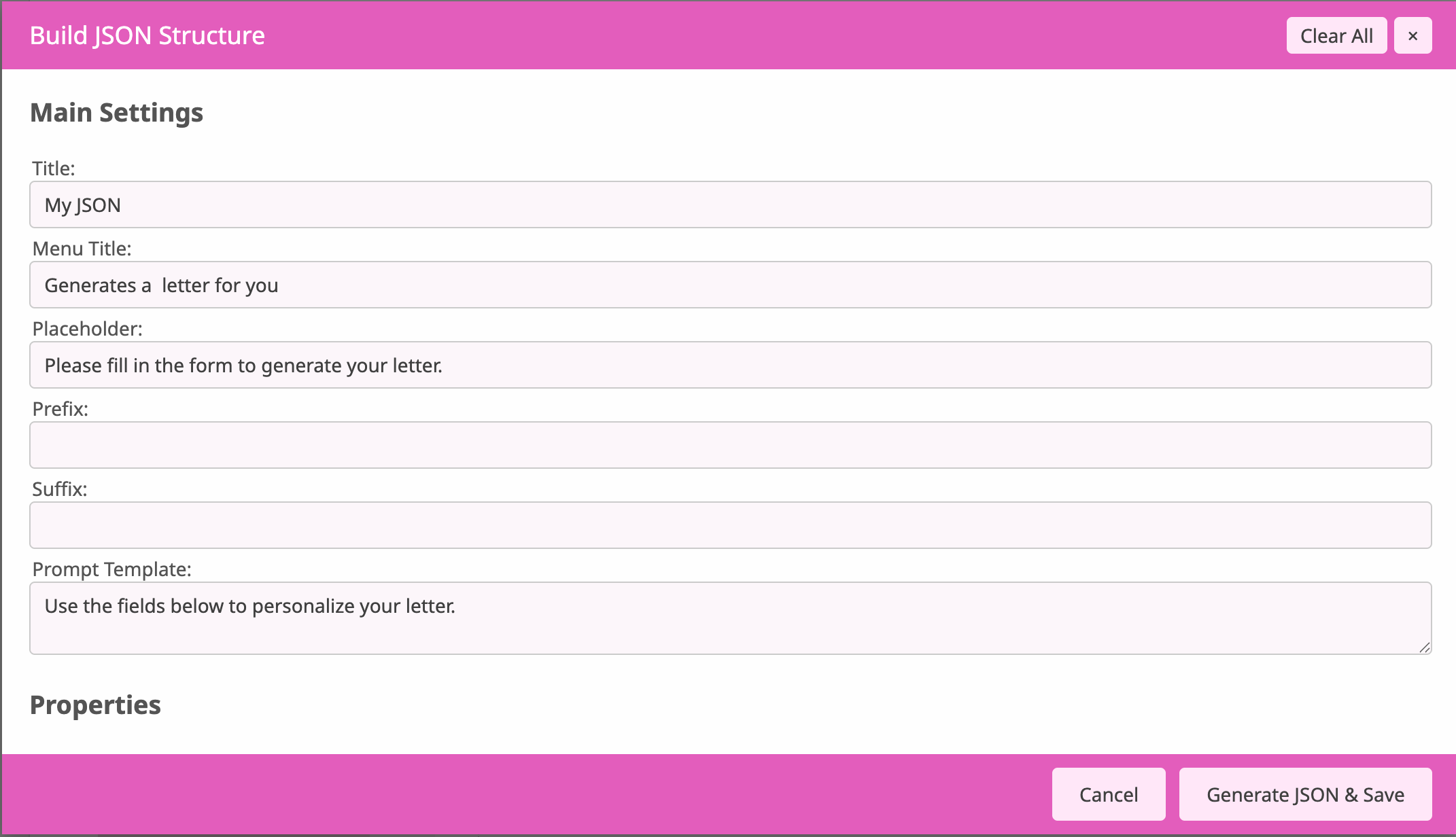Focus the Title field containing My JSON

(730, 204)
